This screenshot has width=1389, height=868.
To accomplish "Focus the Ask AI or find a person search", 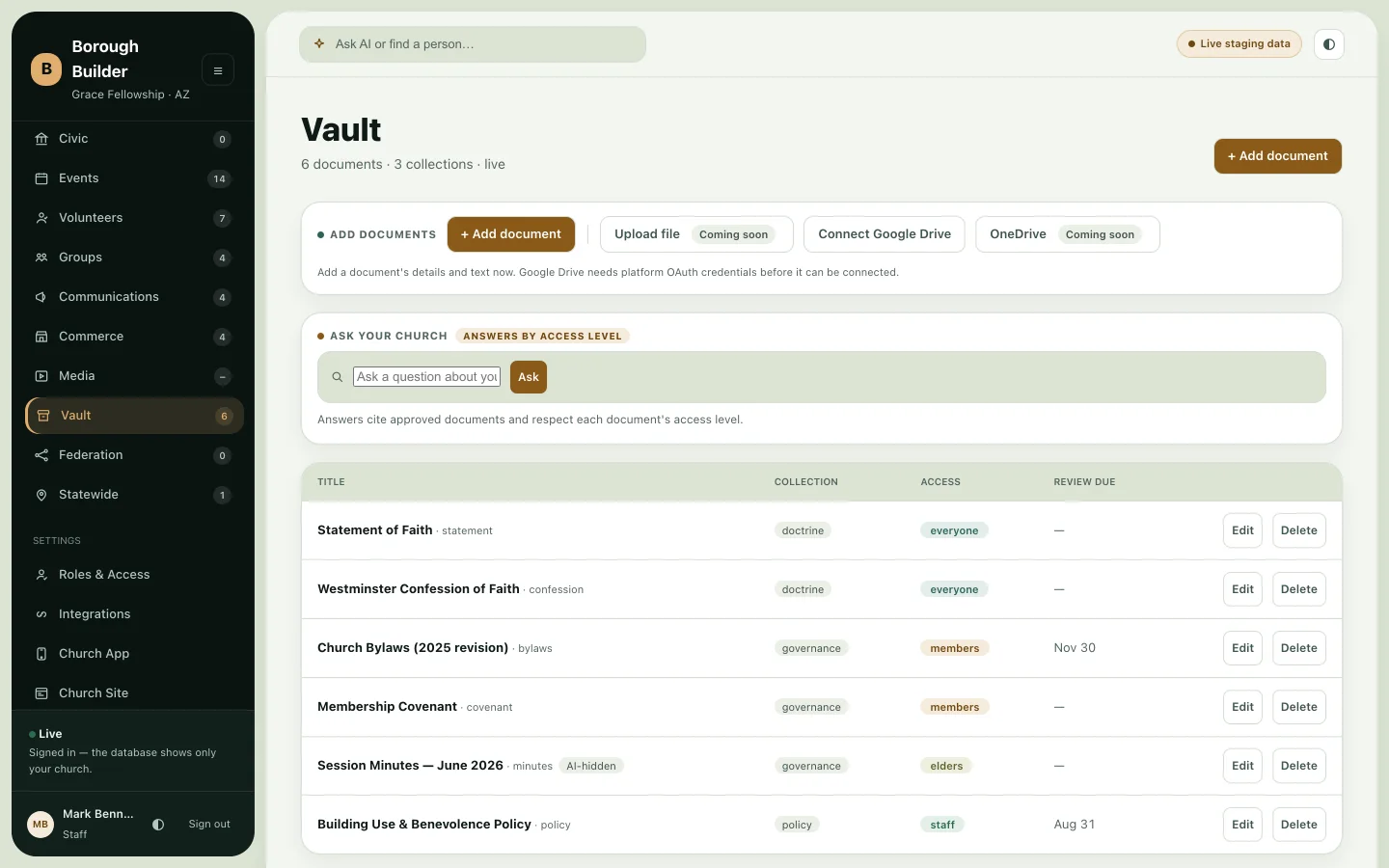I will pyautogui.click(x=473, y=44).
